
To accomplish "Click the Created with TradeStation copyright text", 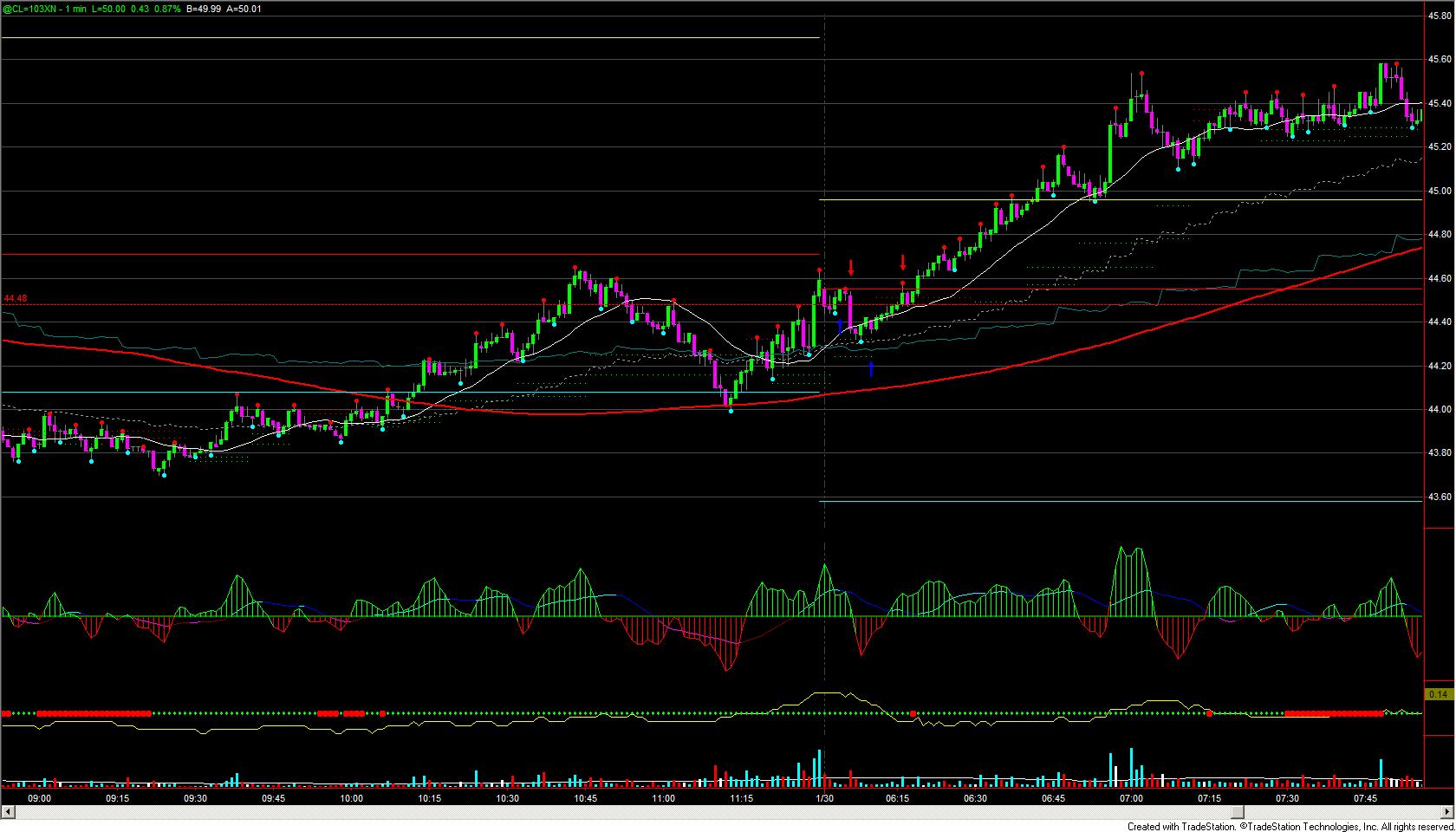I will [x=1290, y=826].
